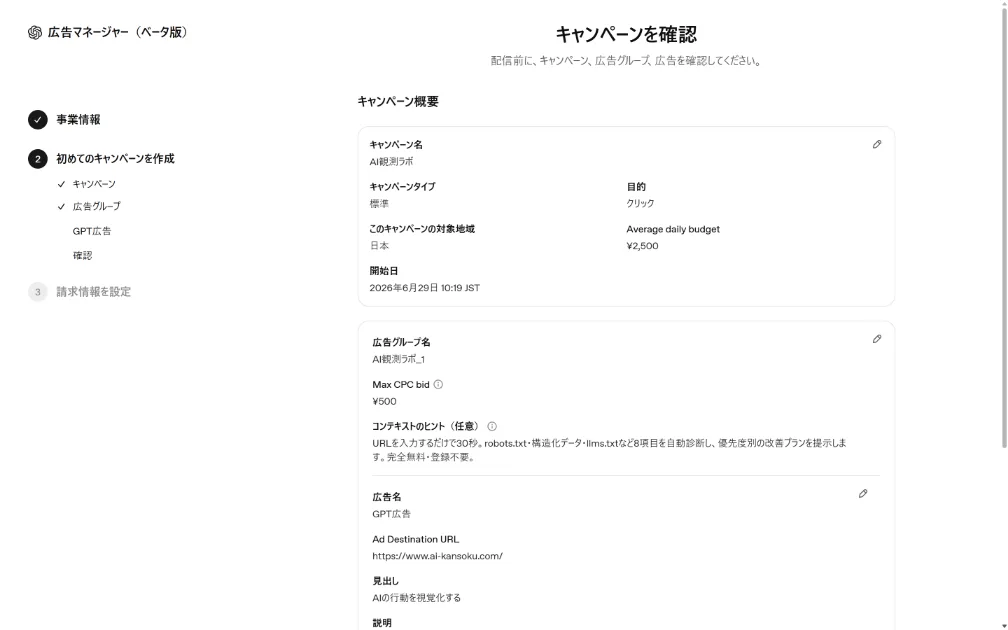Click the step 3 circle icon
This screenshot has width=1008, height=630.
(37, 292)
